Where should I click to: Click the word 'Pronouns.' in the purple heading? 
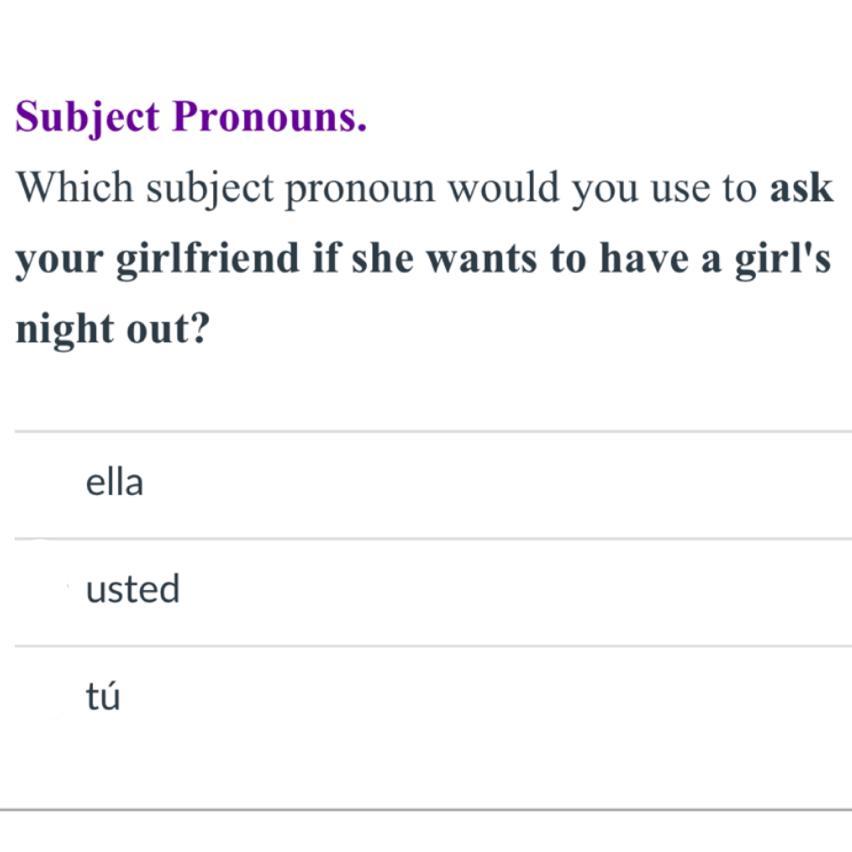(x=270, y=118)
